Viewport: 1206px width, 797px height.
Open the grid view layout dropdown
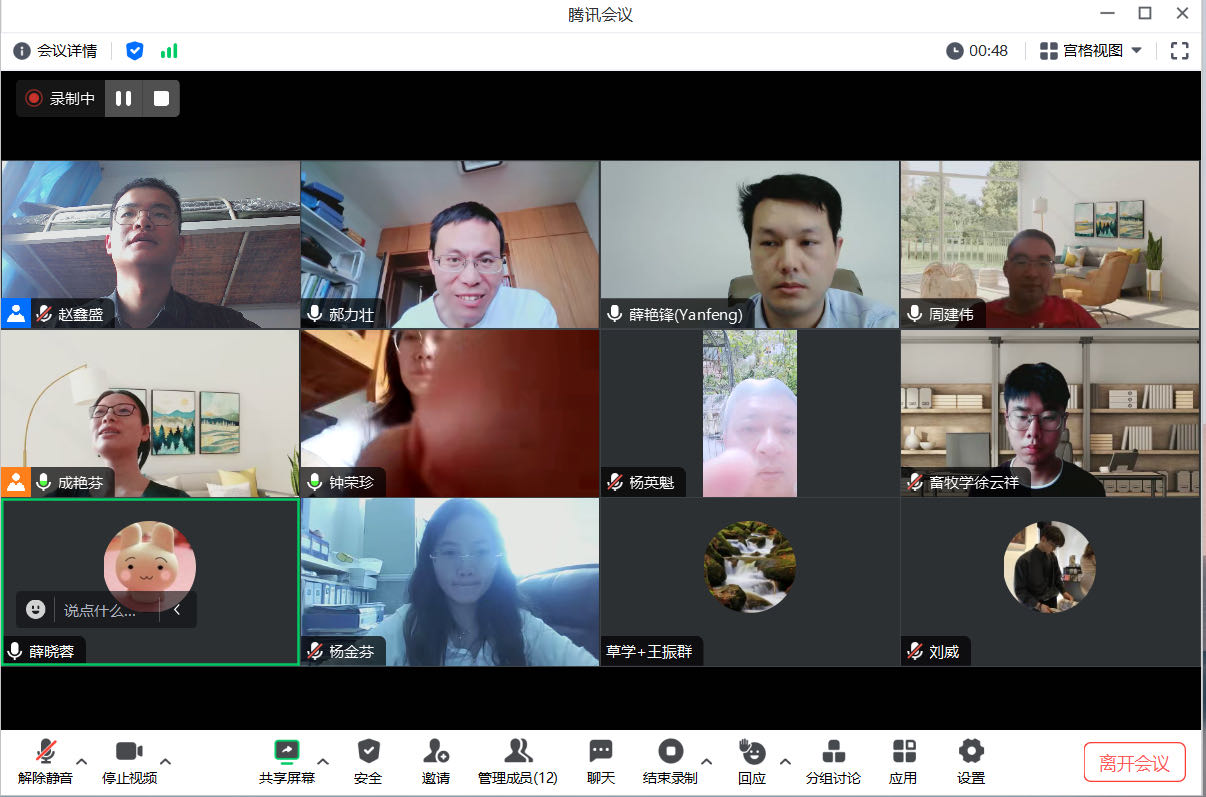pyautogui.click(x=1091, y=50)
